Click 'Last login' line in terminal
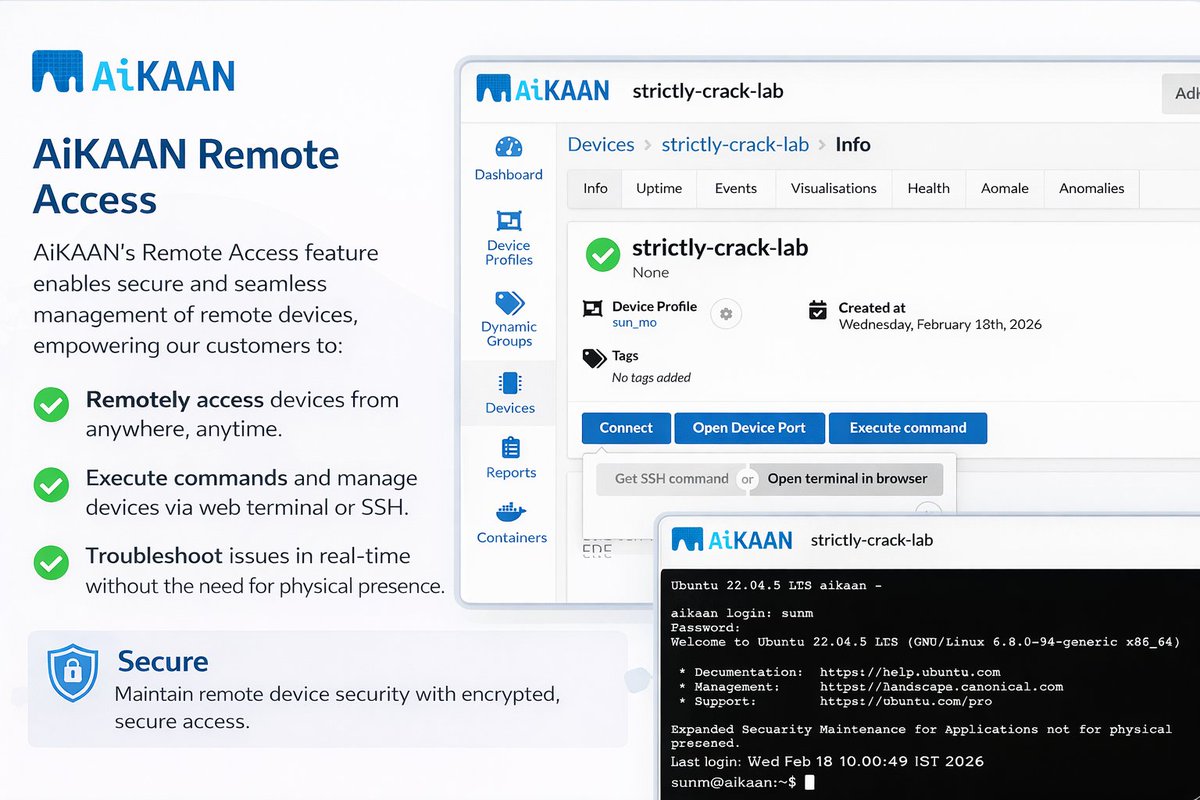This screenshot has height=800, width=1200. (827, 762)
